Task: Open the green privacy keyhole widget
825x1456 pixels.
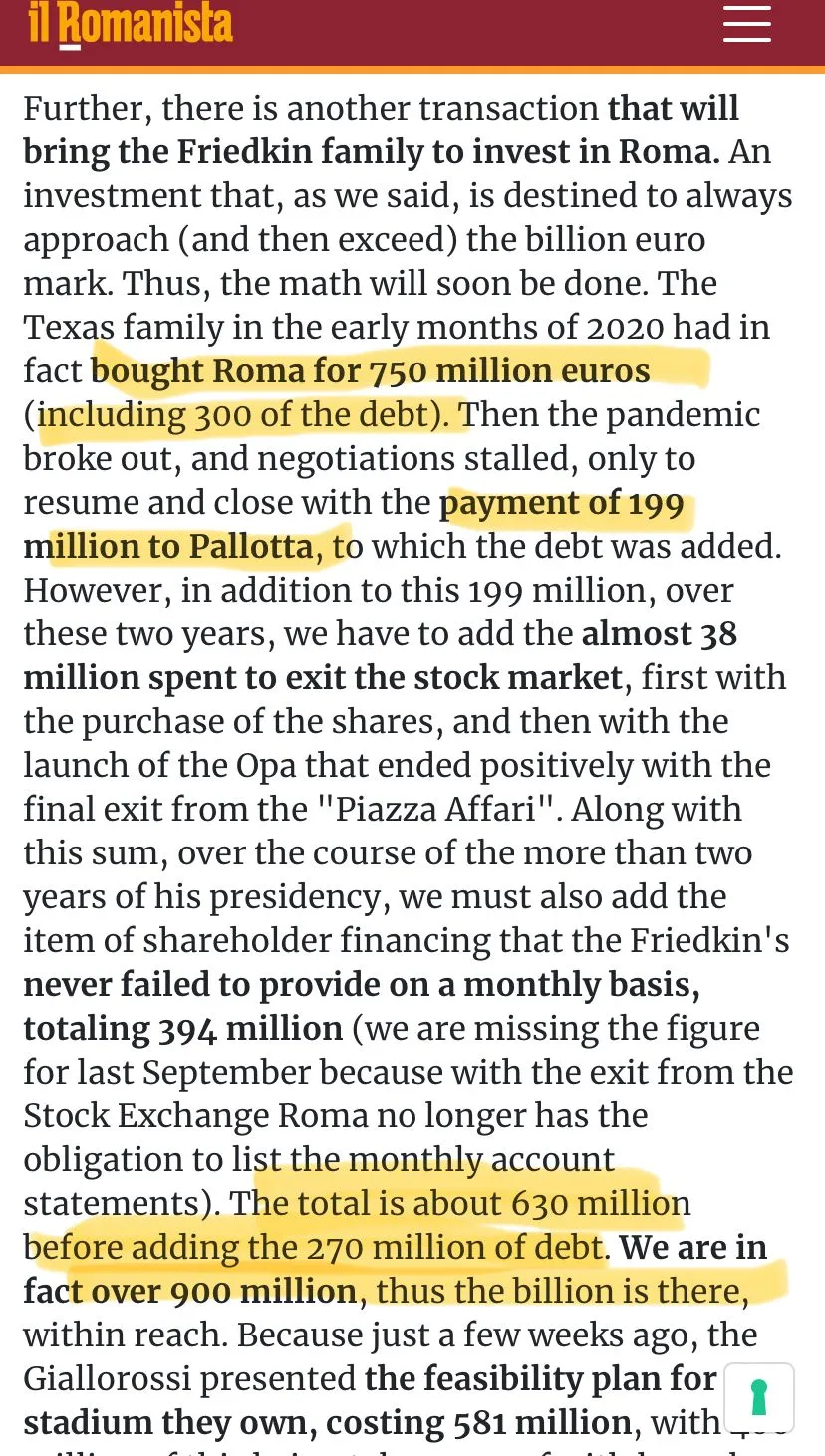Action: [758, 1397]
